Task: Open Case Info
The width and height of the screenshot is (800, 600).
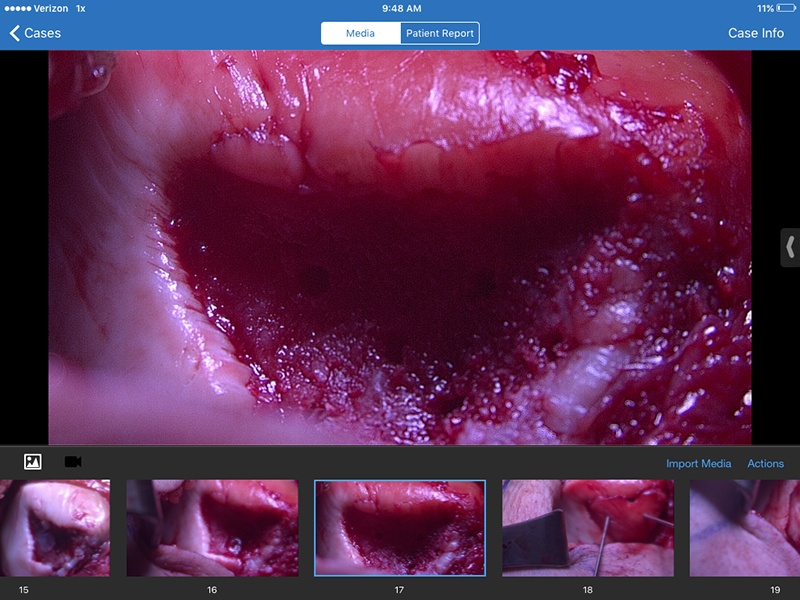Action: click(x=756, y=33)
